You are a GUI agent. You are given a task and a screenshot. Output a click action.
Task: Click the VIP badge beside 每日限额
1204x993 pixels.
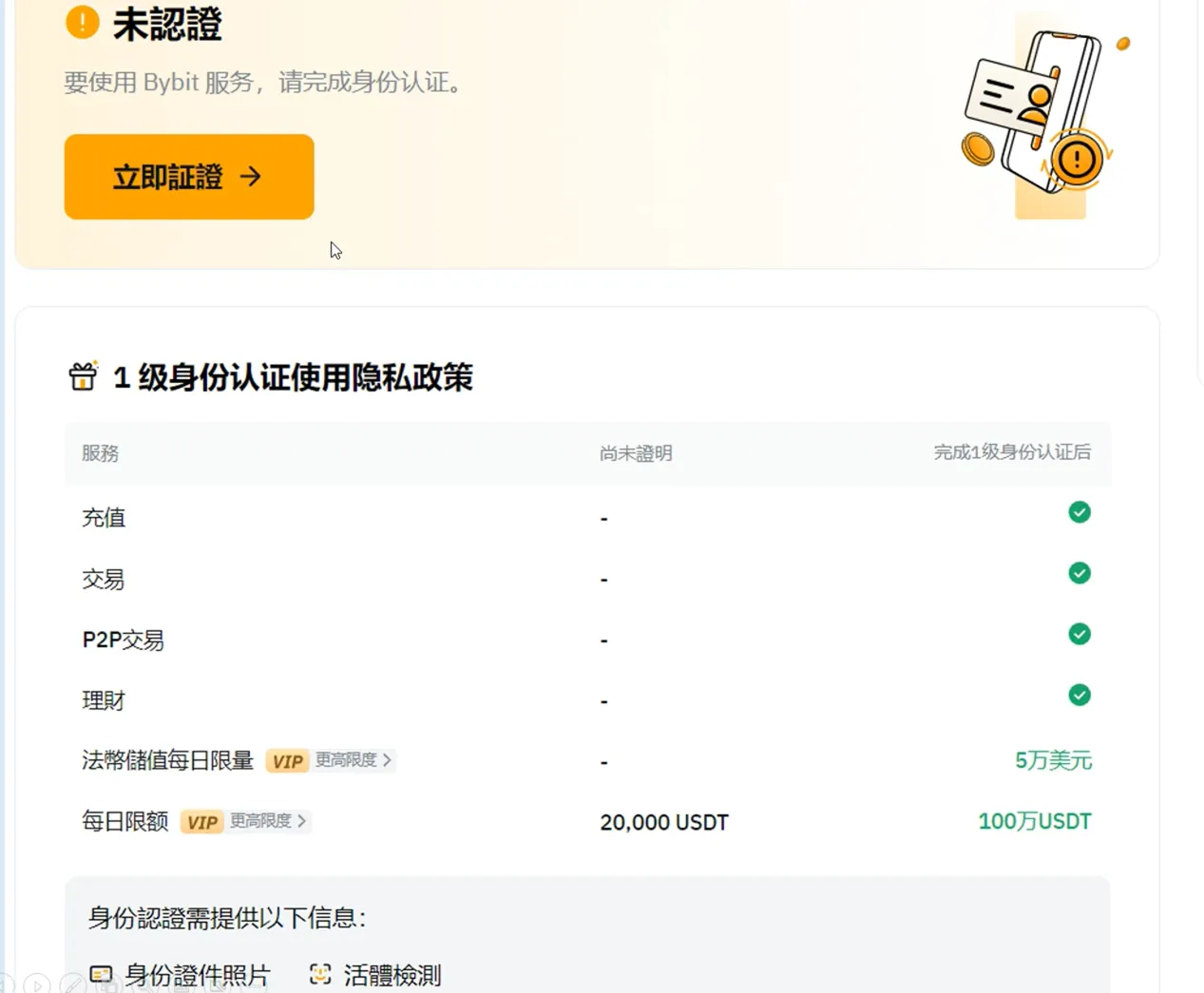point(201,822)
